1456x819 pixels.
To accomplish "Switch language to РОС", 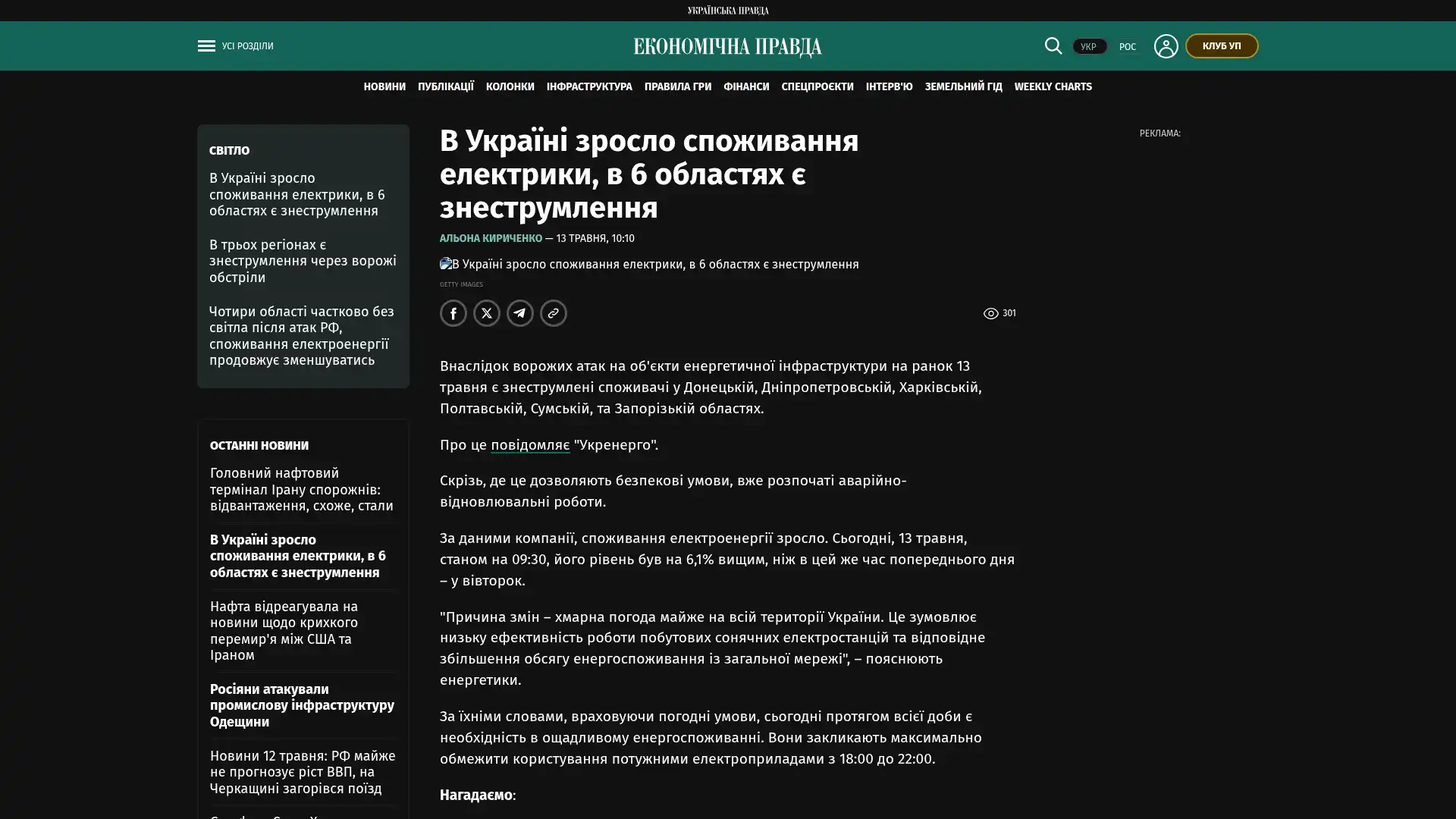I will [1128, 46].
